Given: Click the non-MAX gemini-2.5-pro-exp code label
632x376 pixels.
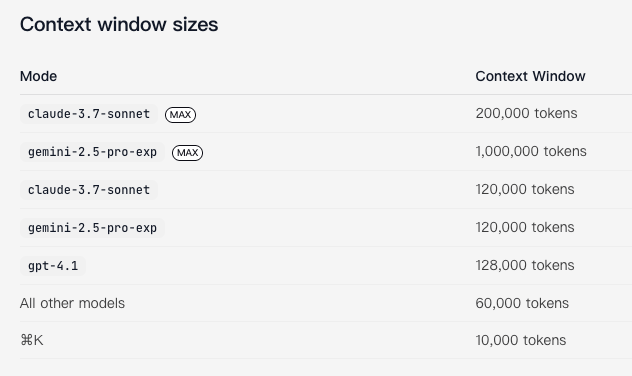Looking at the screenshot, I should [92, 228].
